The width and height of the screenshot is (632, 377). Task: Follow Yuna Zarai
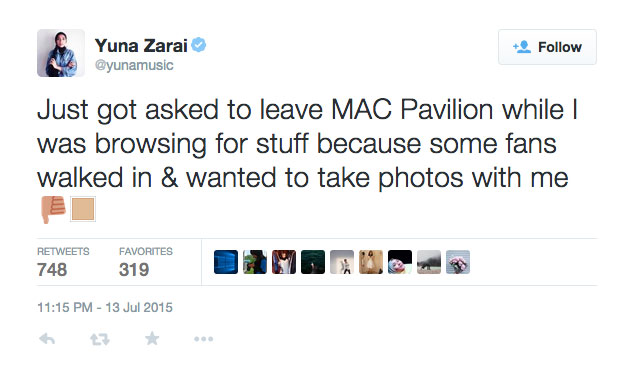point(547,47)
